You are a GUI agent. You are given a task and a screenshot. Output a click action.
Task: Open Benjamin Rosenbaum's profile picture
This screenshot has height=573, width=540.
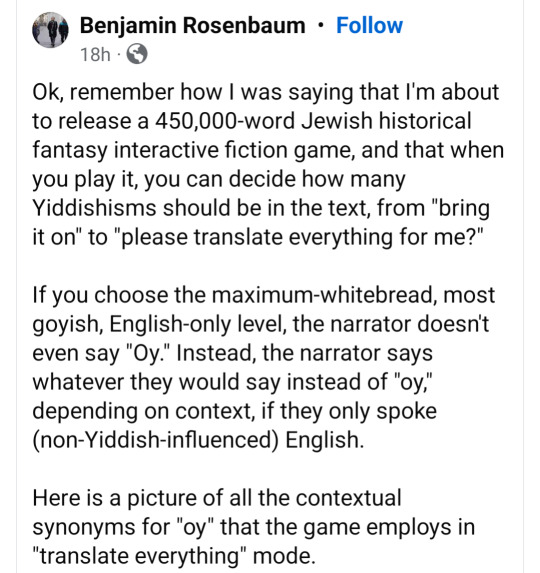(x=50, y=30)
